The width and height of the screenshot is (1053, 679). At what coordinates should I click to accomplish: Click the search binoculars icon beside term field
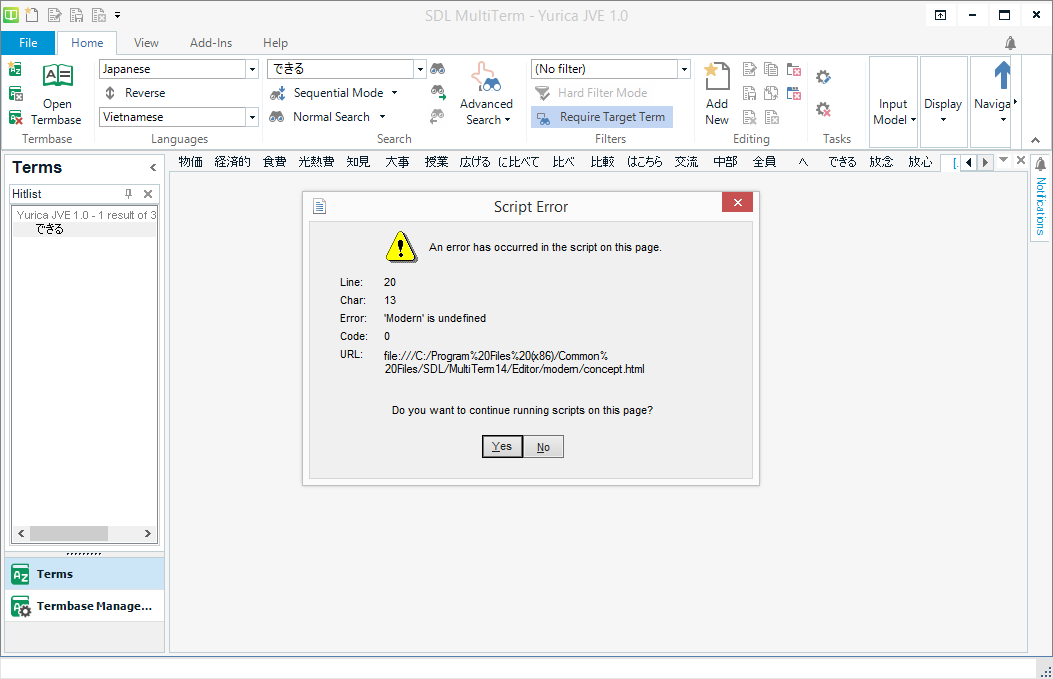[x=438, y=69]
